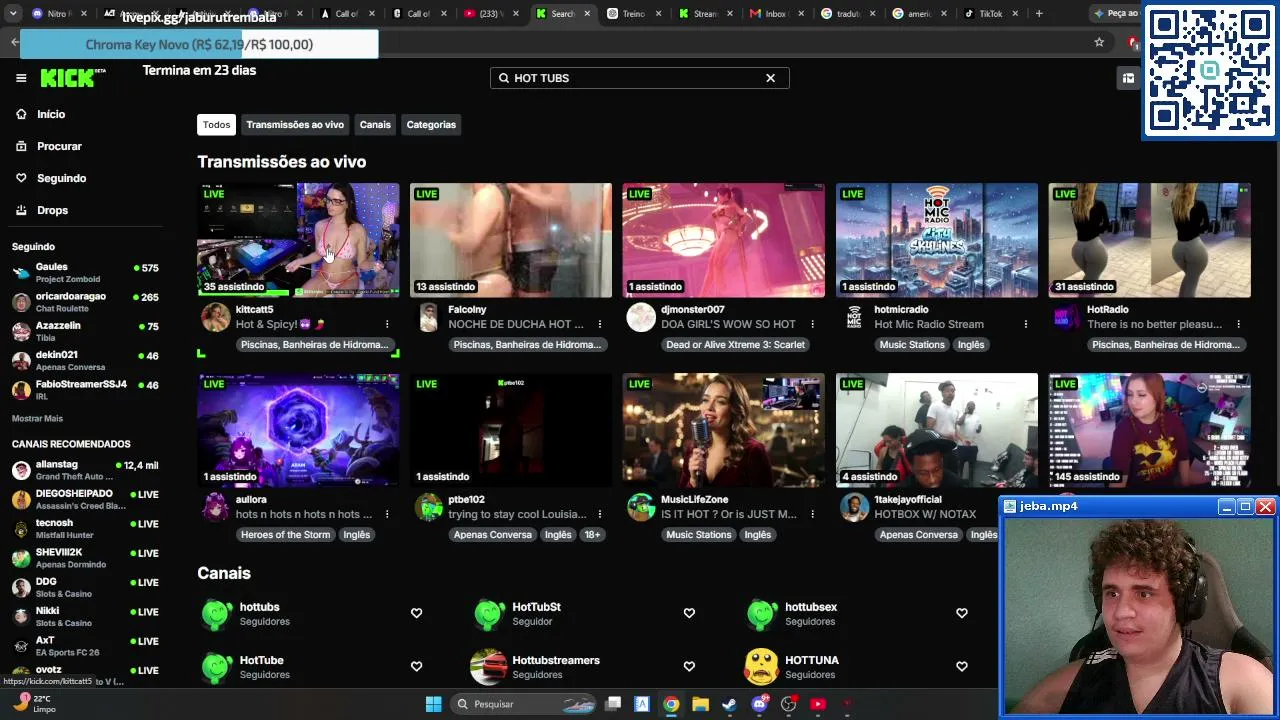Open aullora channel avatar

[215, 508]
